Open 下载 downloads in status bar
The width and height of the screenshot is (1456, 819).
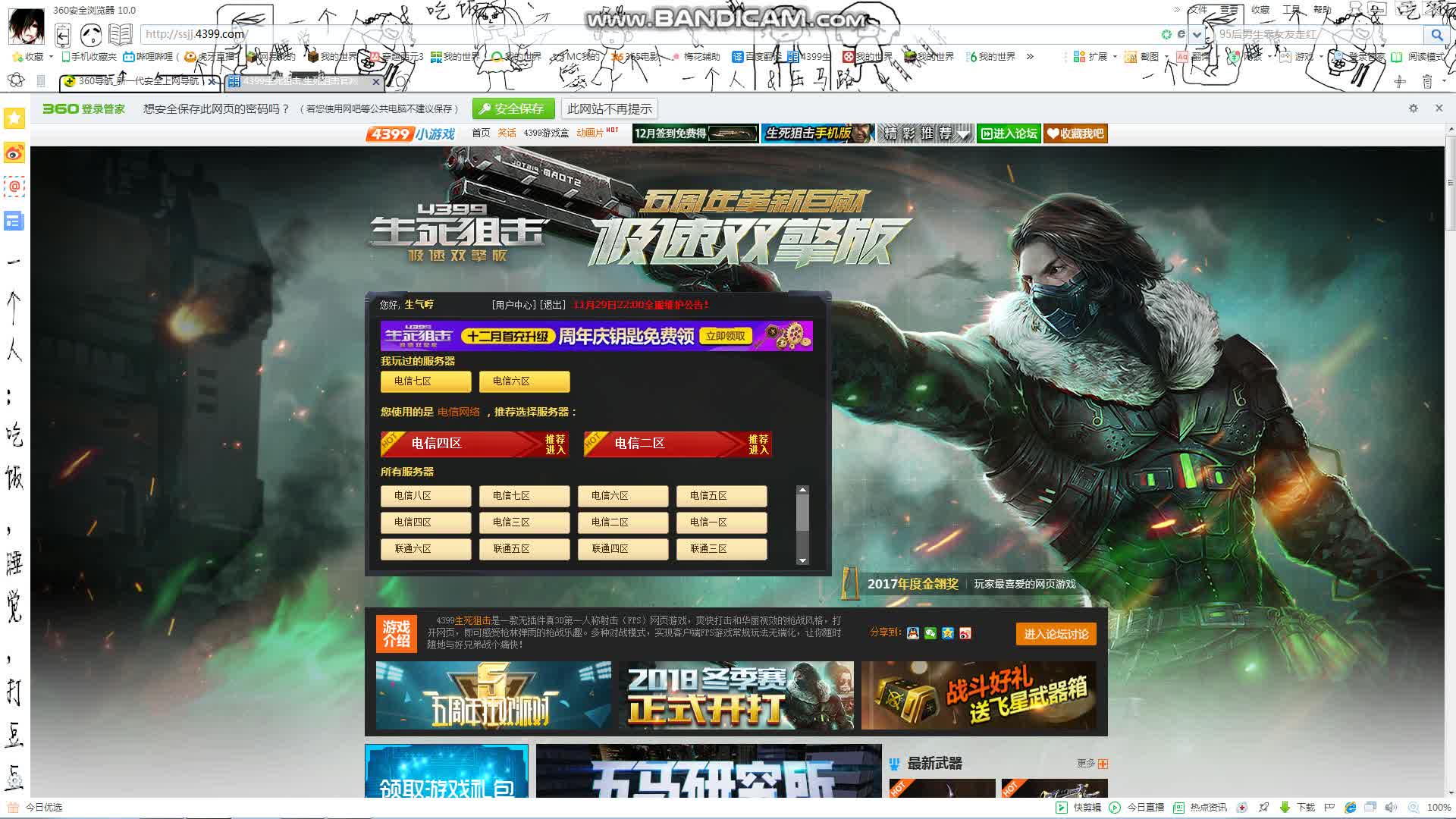tap(1298, 808)
